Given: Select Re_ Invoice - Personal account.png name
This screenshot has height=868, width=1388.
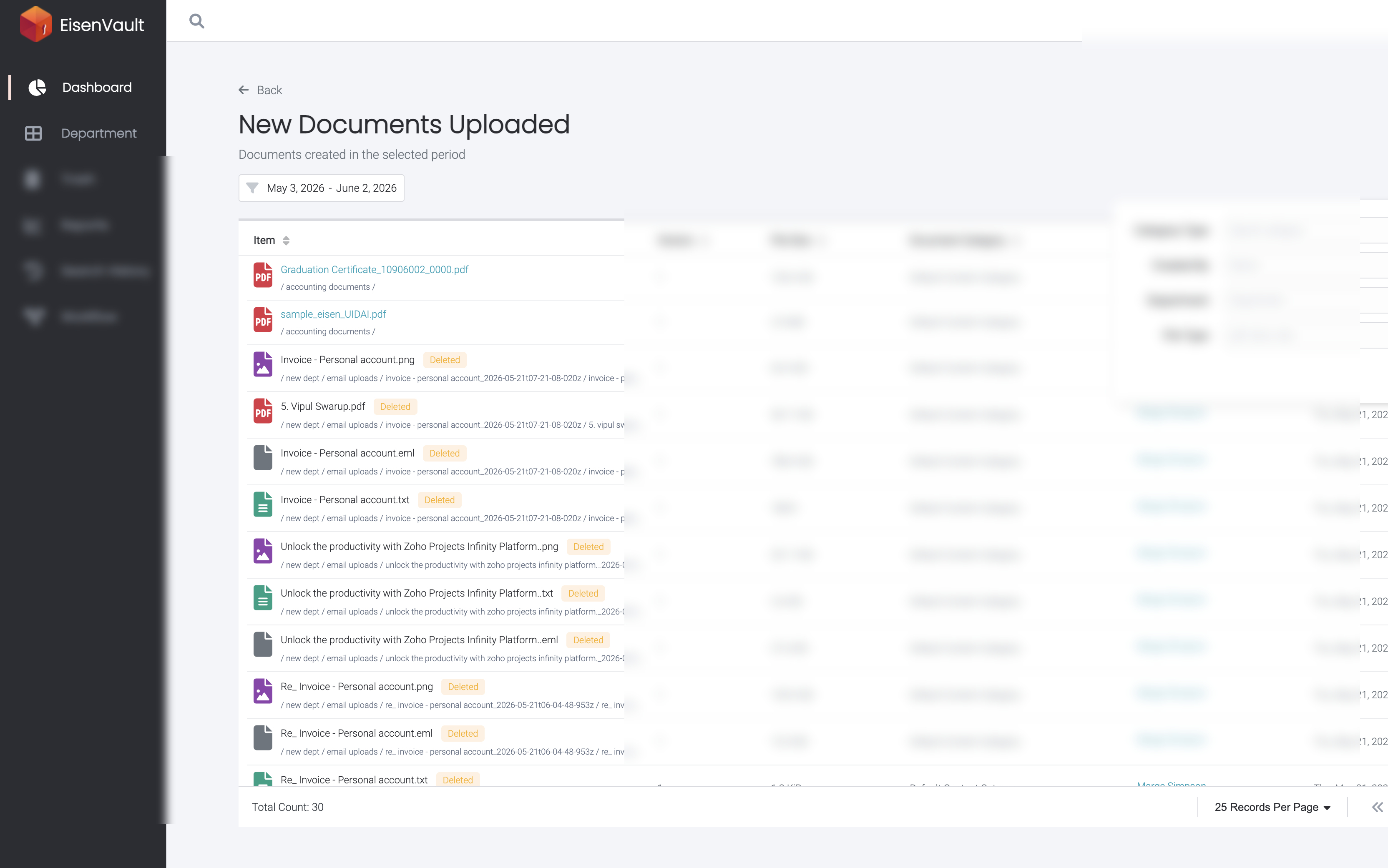Looking at the screenshot, I should (357, 687).
